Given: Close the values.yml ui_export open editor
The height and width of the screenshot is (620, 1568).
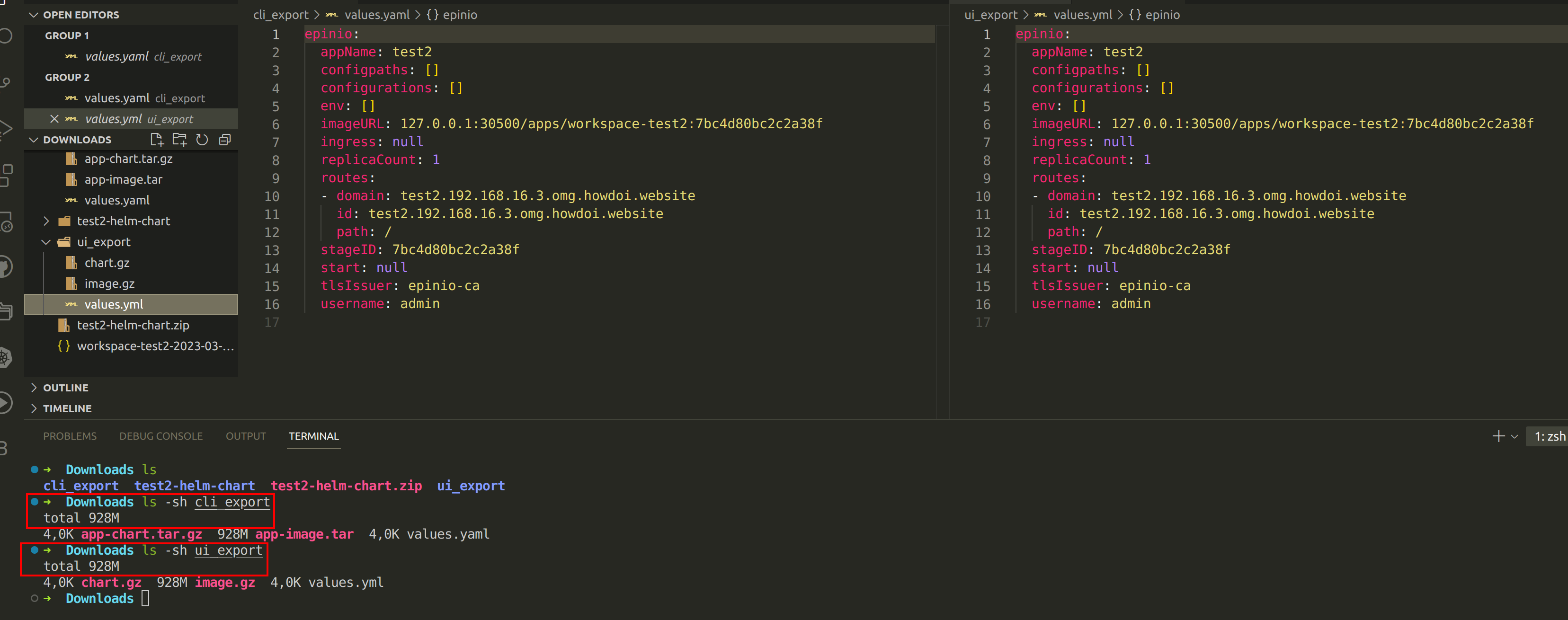Looking at the screenshot, I should tap(54, 119).
